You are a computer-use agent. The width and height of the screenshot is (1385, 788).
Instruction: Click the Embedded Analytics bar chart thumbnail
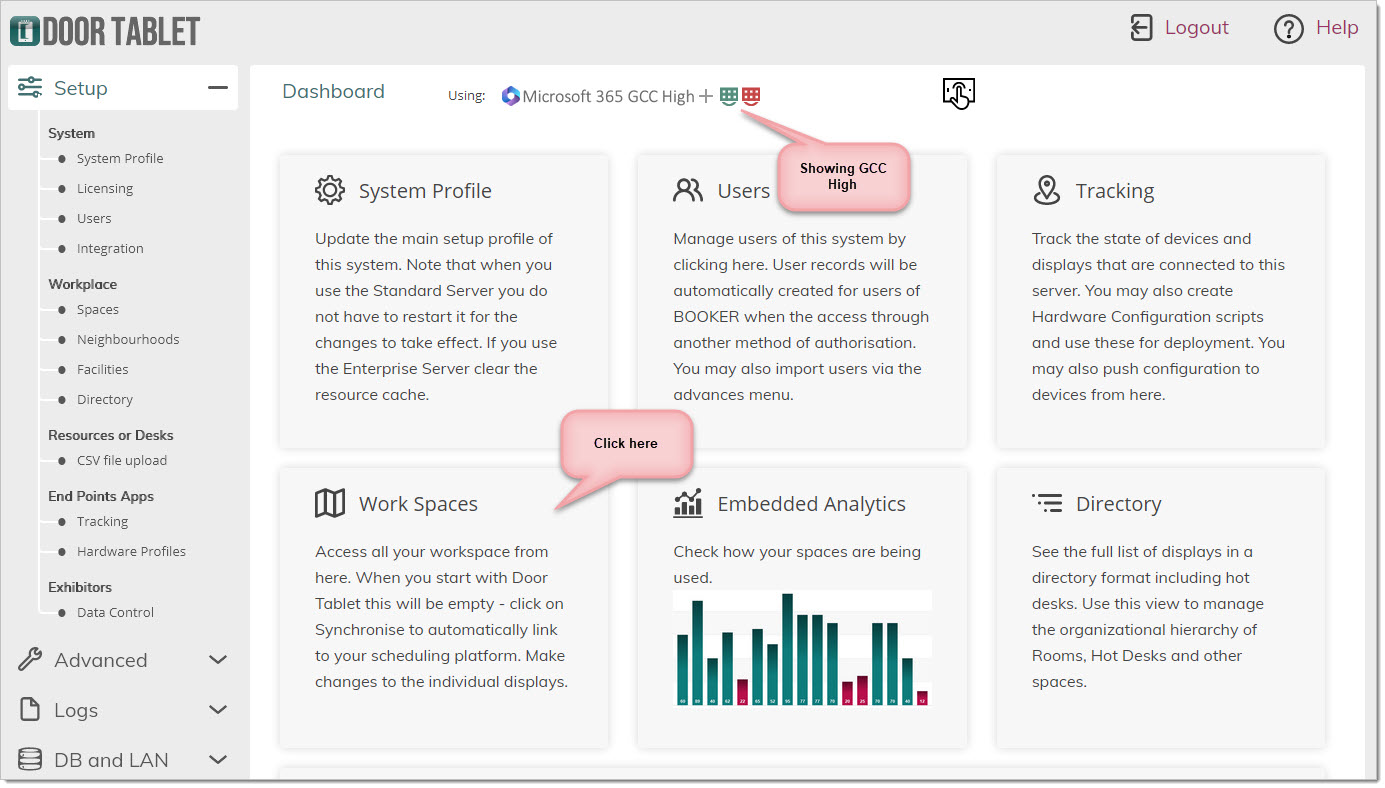[802, 649]
